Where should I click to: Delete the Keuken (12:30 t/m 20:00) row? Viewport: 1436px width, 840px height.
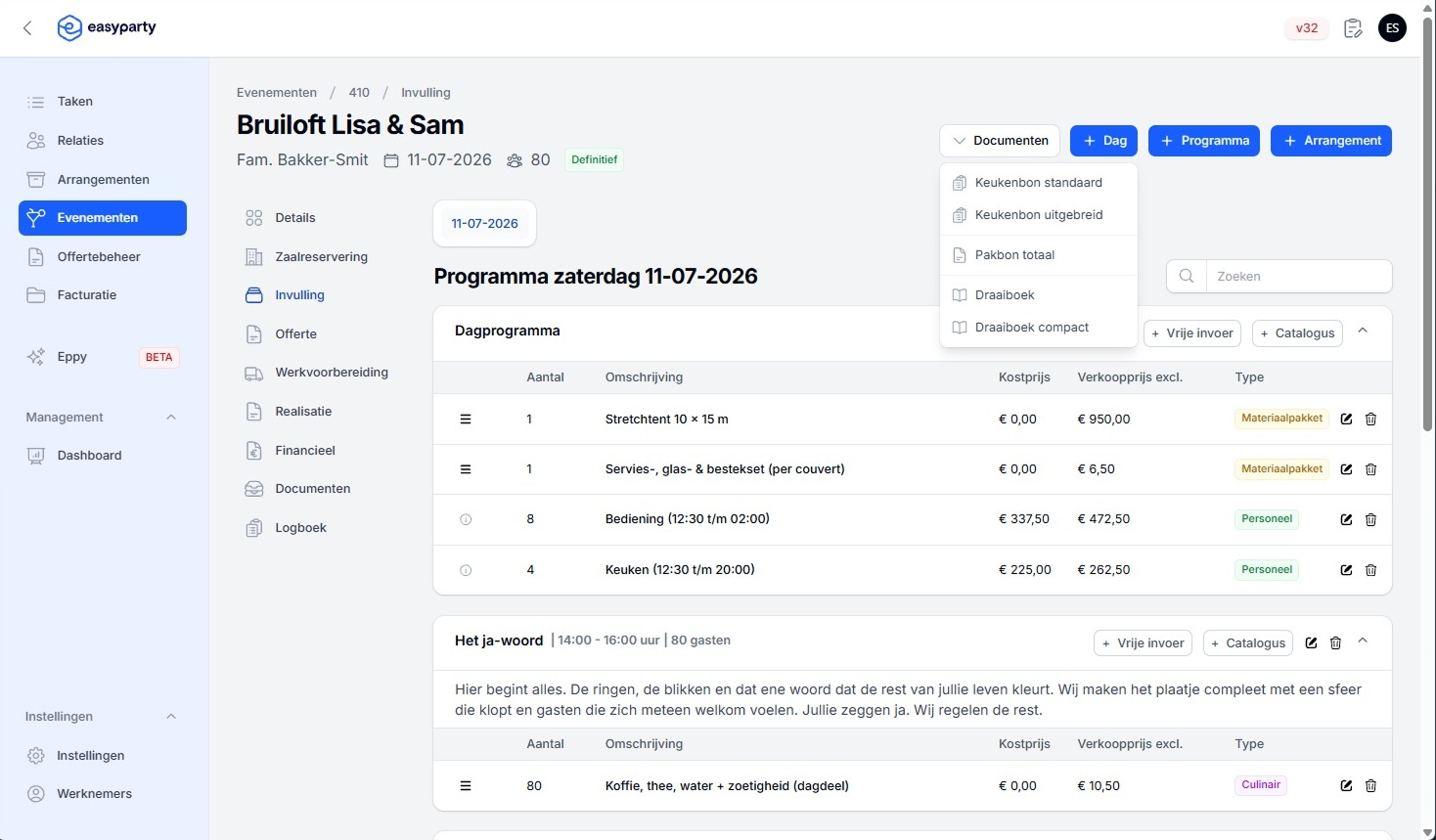tap(1370, 570)
